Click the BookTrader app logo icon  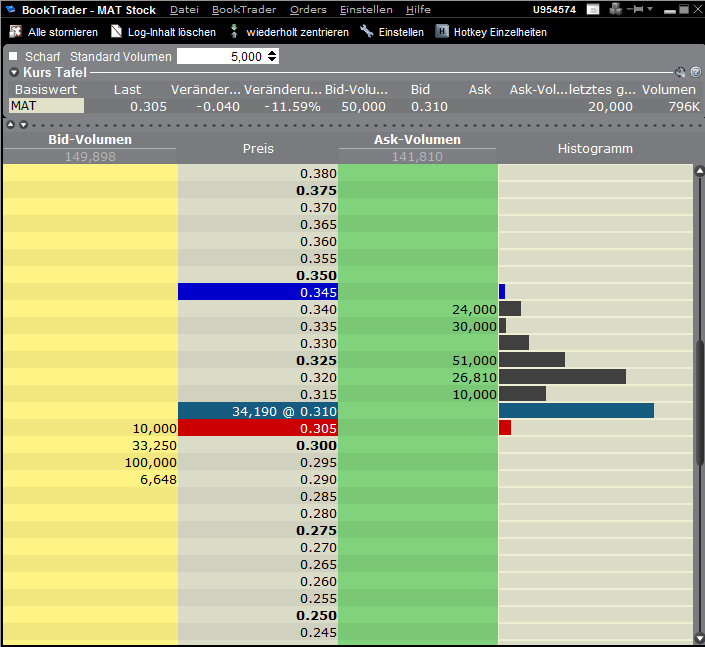10,9
